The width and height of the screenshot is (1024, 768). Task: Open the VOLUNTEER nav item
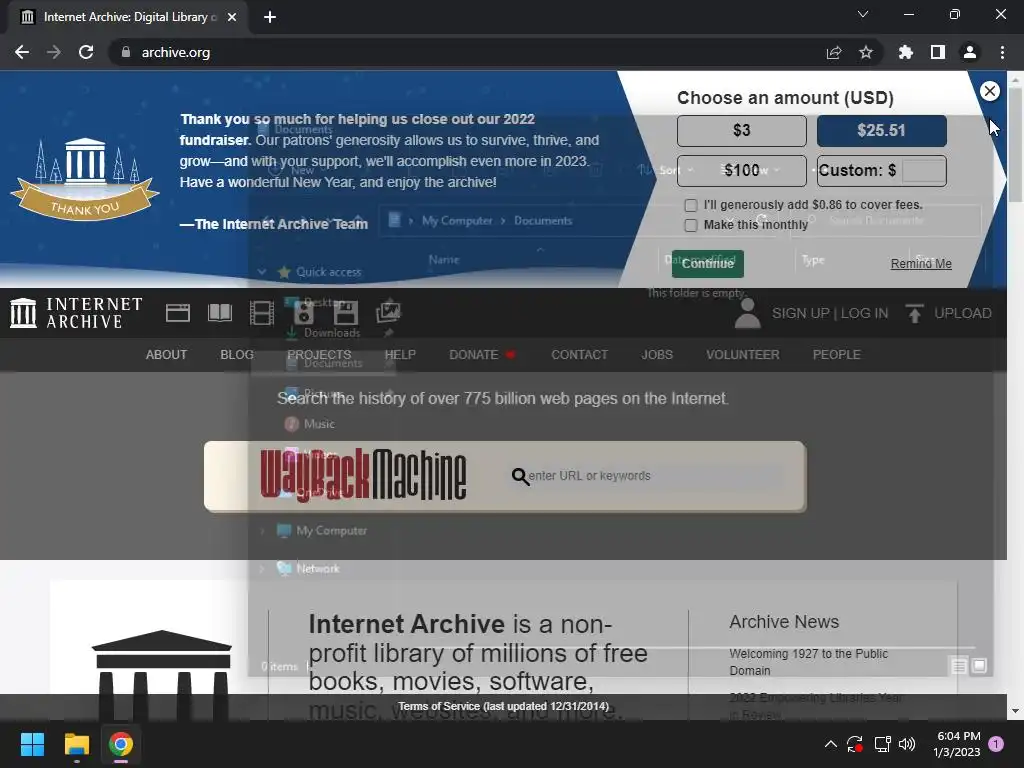tap(743, 355)
